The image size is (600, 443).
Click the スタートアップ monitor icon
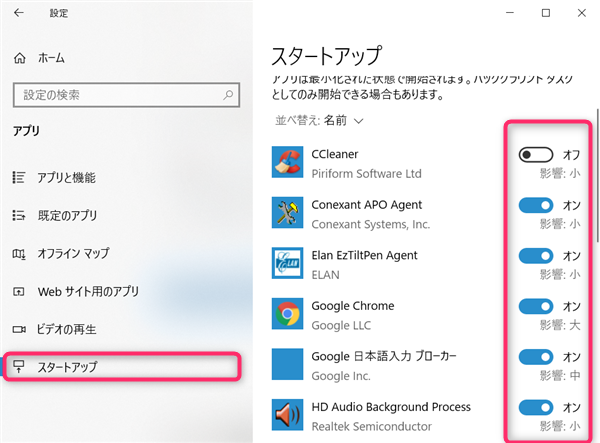coord(19,366)
